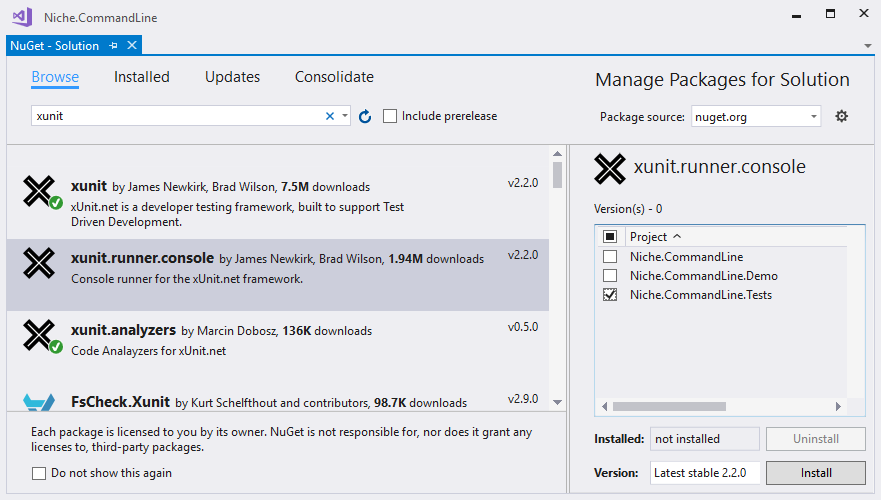This screenshot has width=881, height=500.
Task: Click the Manage Packages for Solution heading
Action: pyautogui.click(x=723, y=80)
